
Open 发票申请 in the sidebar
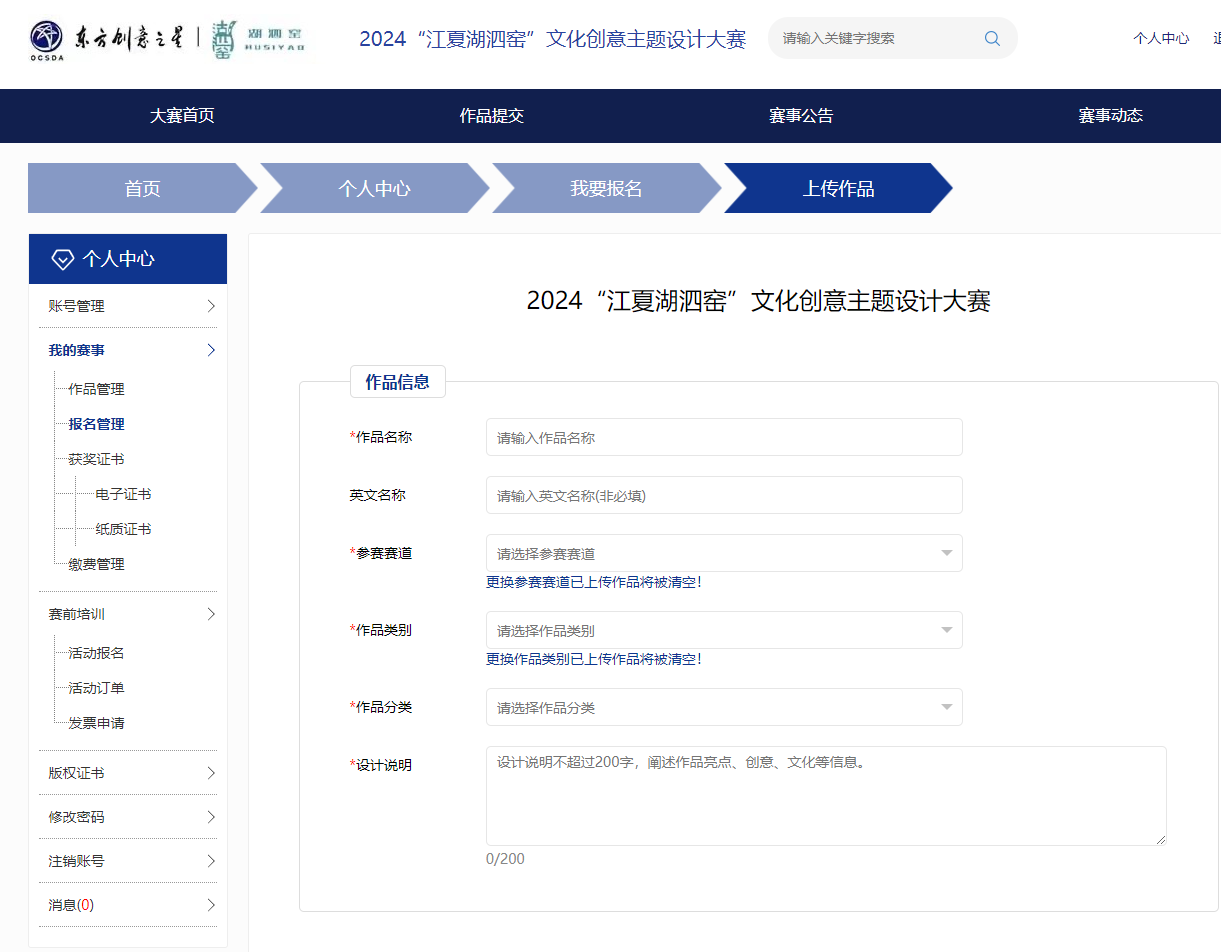(x=96, y=723)
